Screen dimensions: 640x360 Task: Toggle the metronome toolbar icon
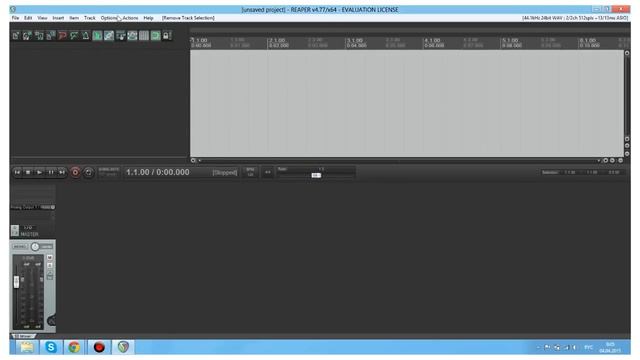click(x=86, y=36)
